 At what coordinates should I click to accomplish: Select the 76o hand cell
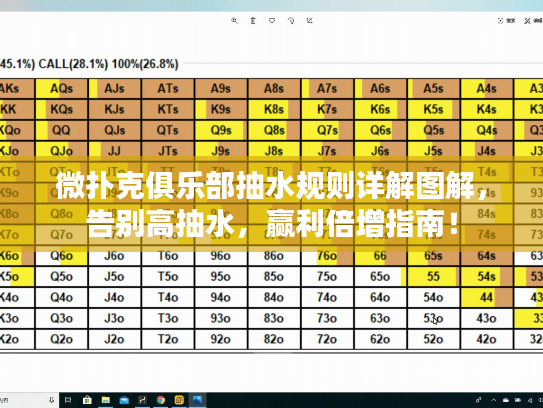point(327,256)
